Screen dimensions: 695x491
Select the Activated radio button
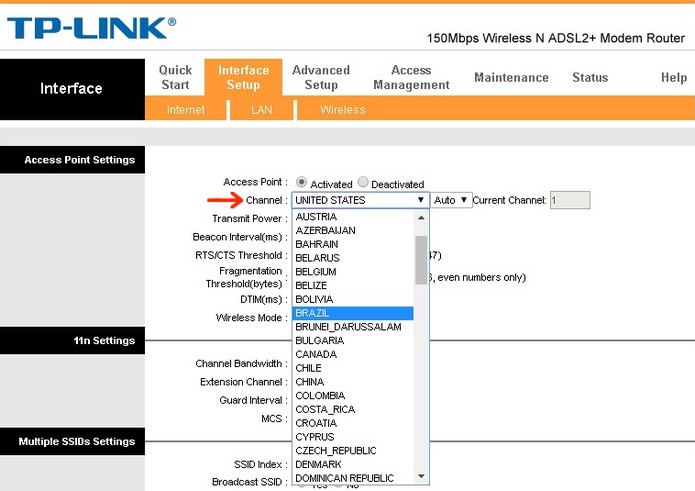tap(301, 182)
